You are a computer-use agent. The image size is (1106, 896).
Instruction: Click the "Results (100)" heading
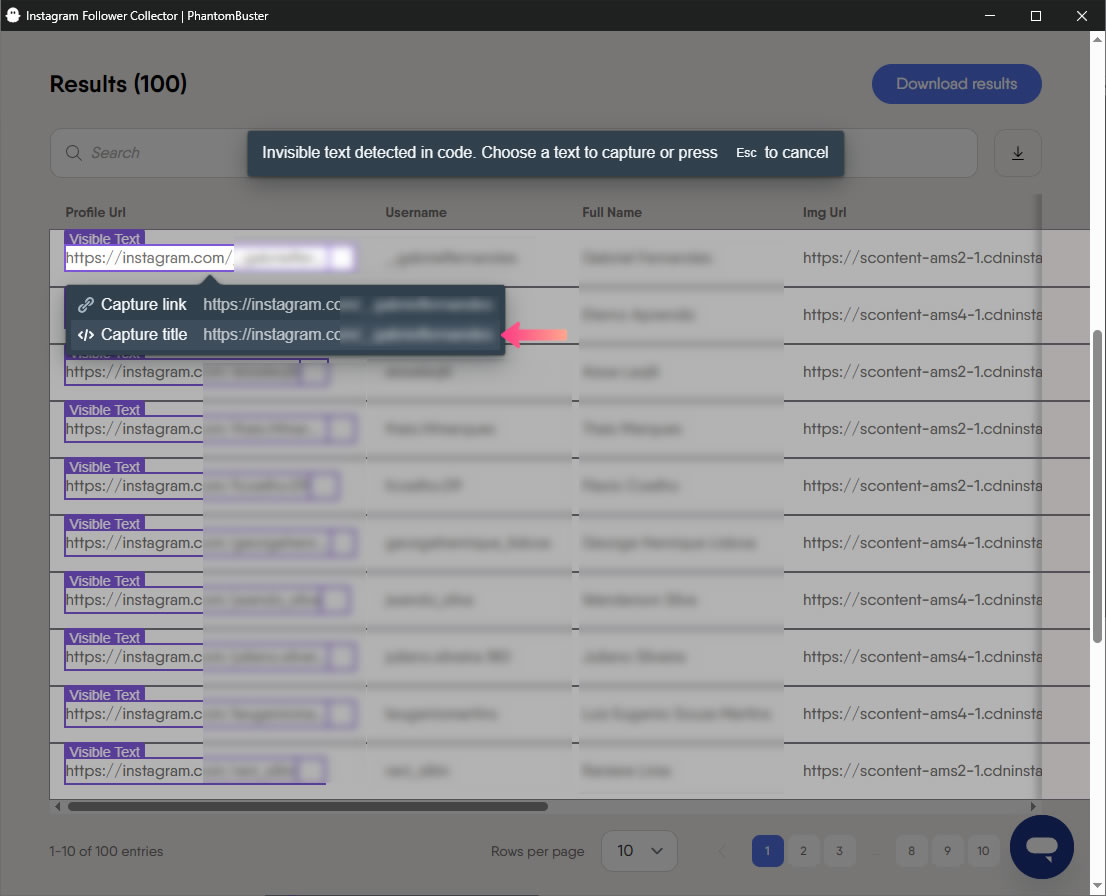[x=118, y=84]
